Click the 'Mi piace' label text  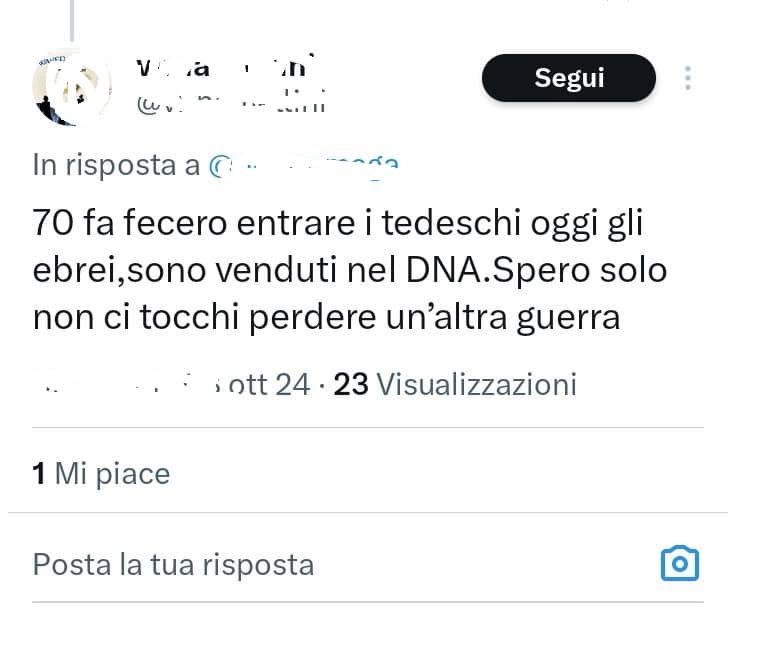[x=112, y=473]
